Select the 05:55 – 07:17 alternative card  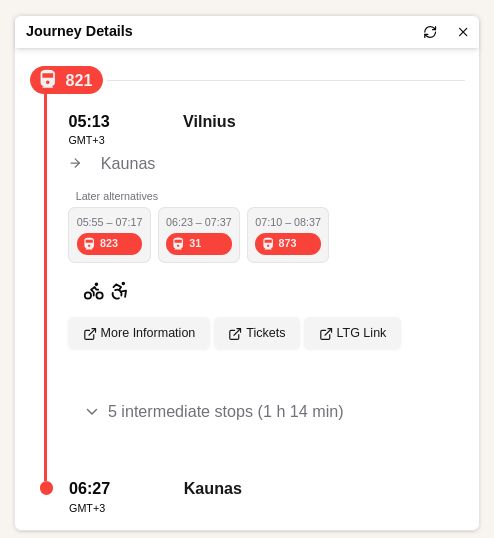(x=109, y=235)
